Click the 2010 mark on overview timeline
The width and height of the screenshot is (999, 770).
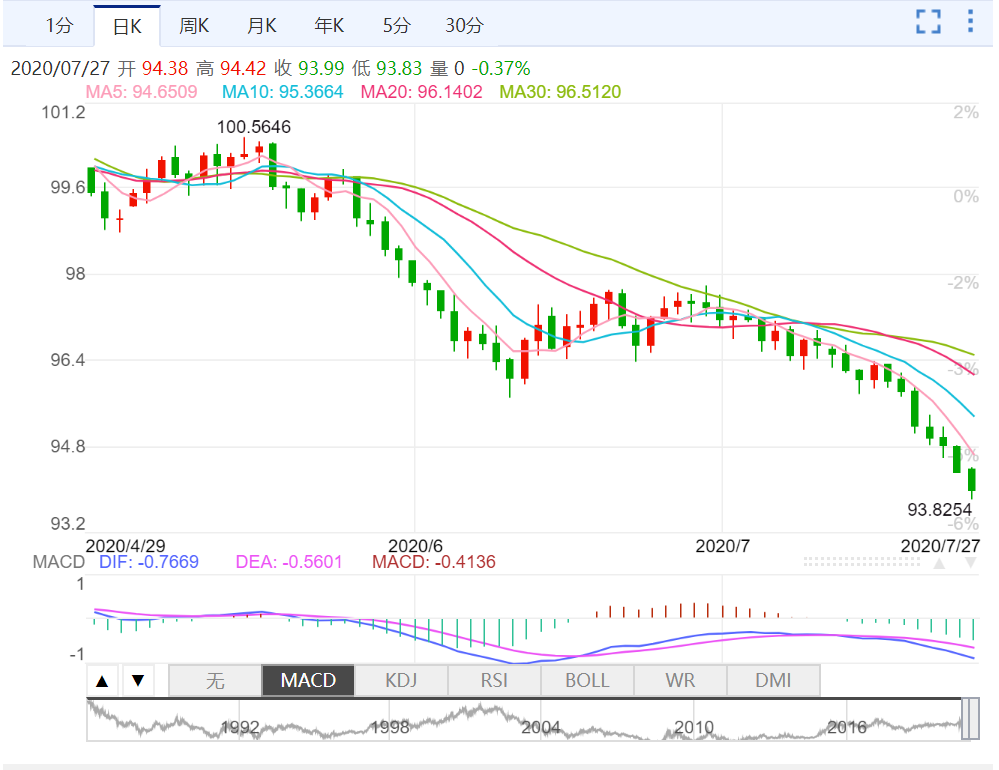[694, 727]
